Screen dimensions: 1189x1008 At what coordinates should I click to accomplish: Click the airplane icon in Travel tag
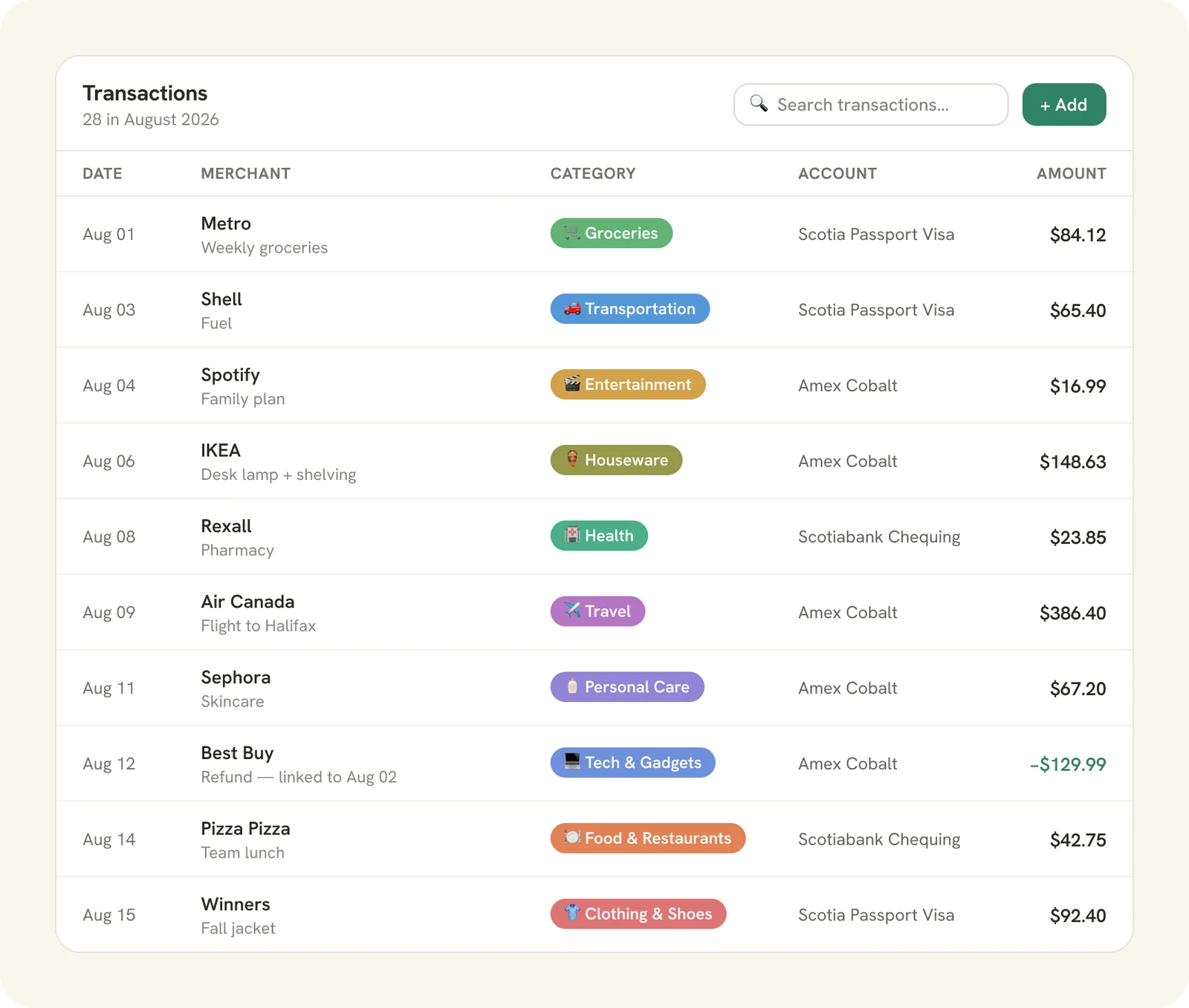572,611
